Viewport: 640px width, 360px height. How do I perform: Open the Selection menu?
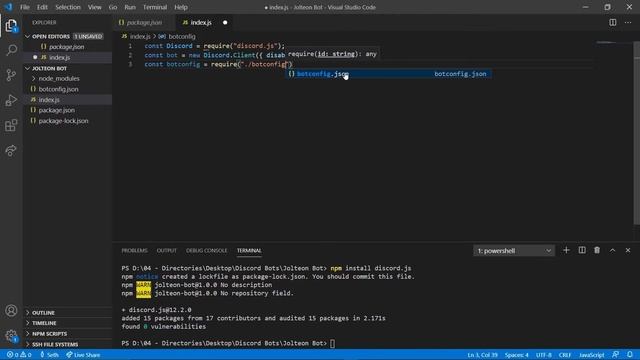click(68, 7)
